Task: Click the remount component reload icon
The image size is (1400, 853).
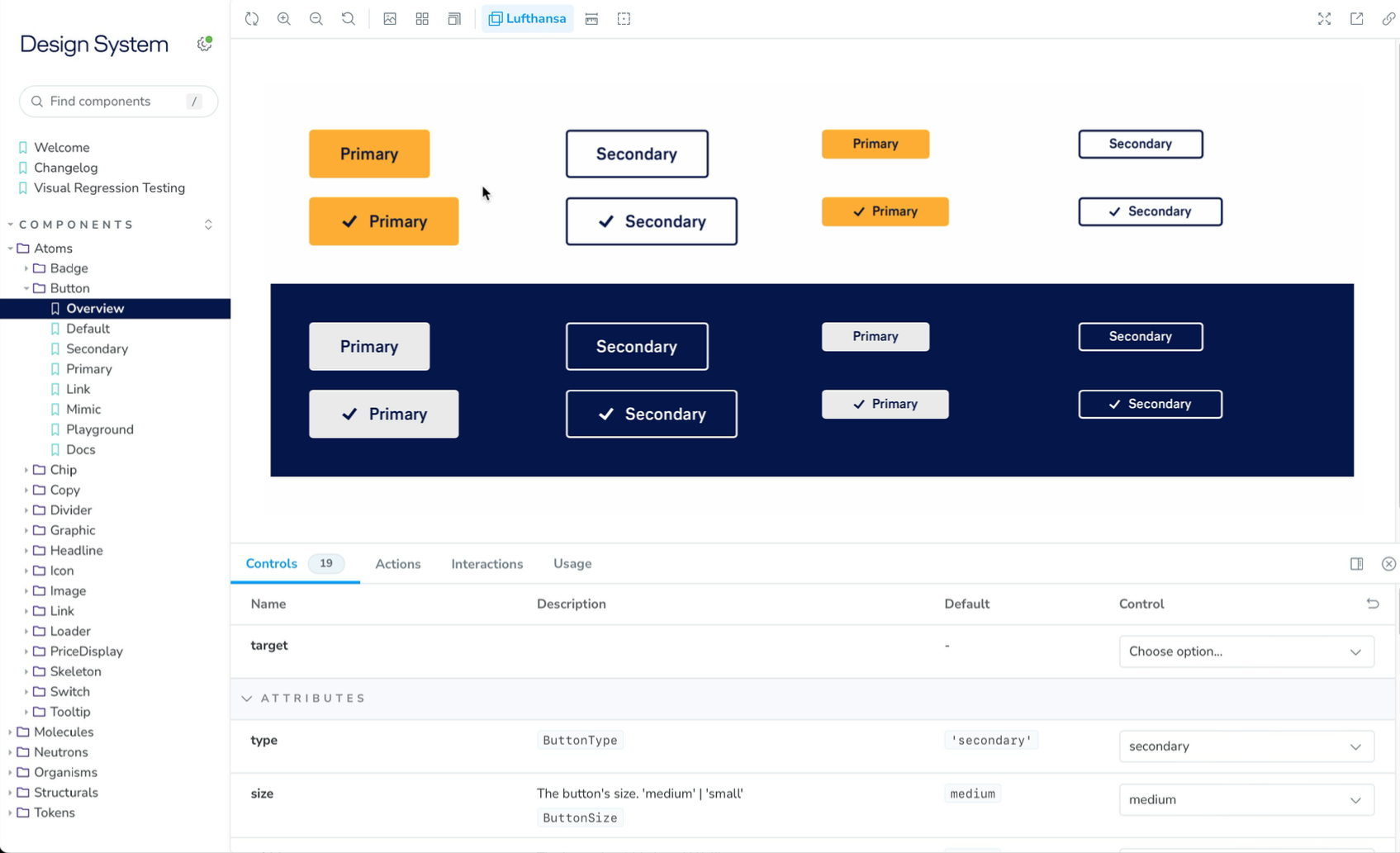Action: [x=252, y=19]
